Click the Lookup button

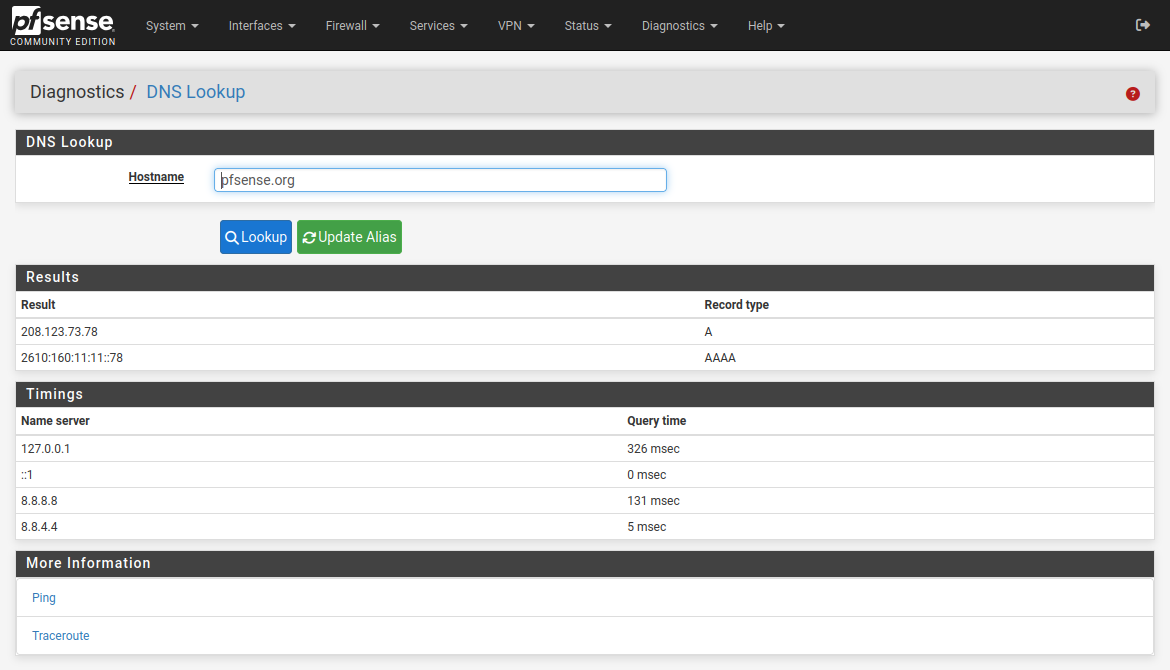pos(256,237)
